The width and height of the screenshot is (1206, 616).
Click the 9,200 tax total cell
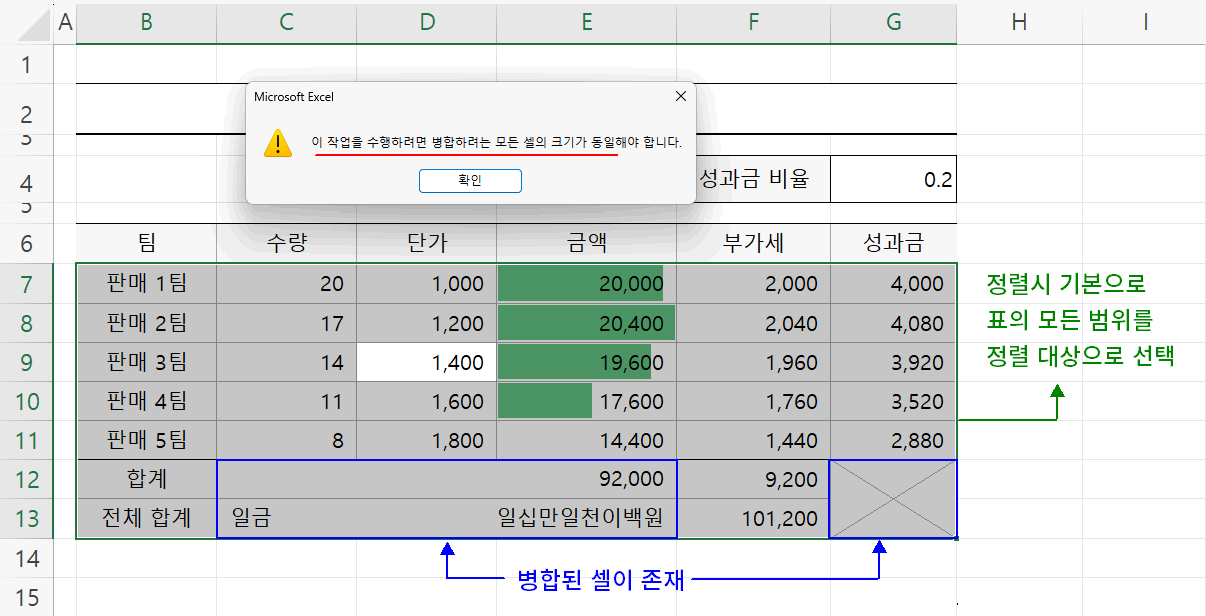click(x=753, y=480)
